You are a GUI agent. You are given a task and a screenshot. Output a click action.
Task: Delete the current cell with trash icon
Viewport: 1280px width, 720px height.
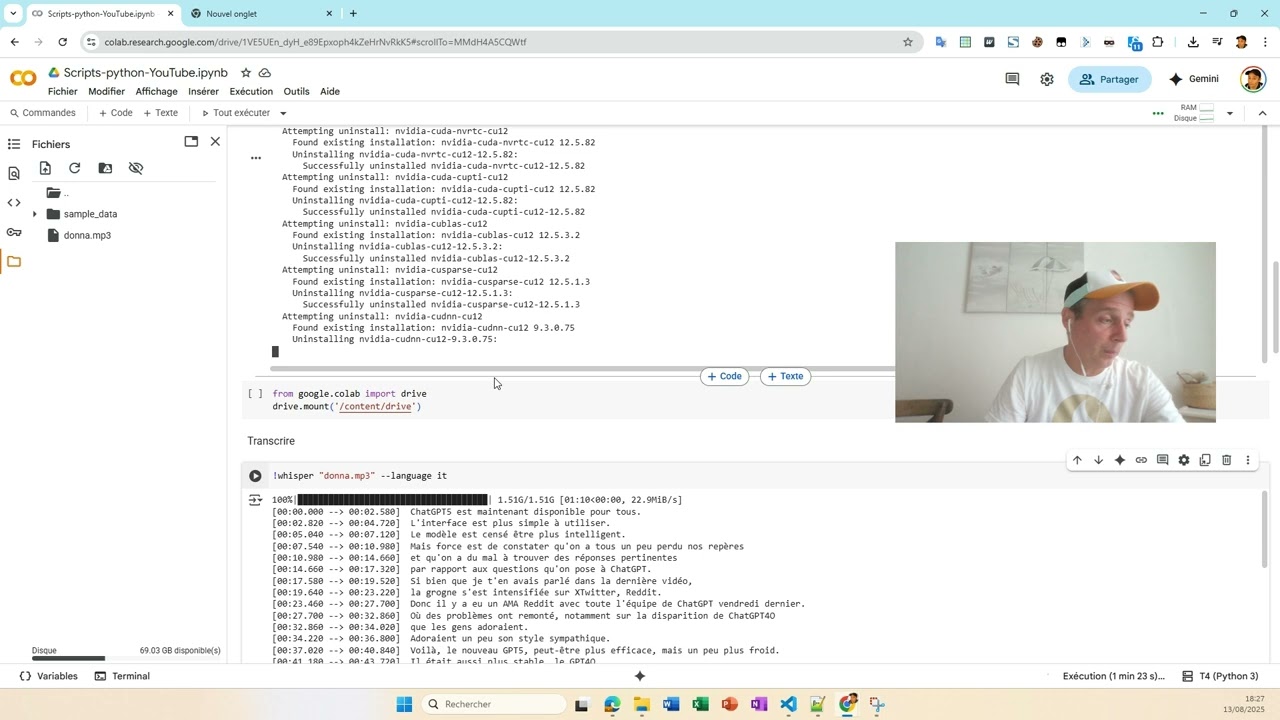tap(1226, 460)
